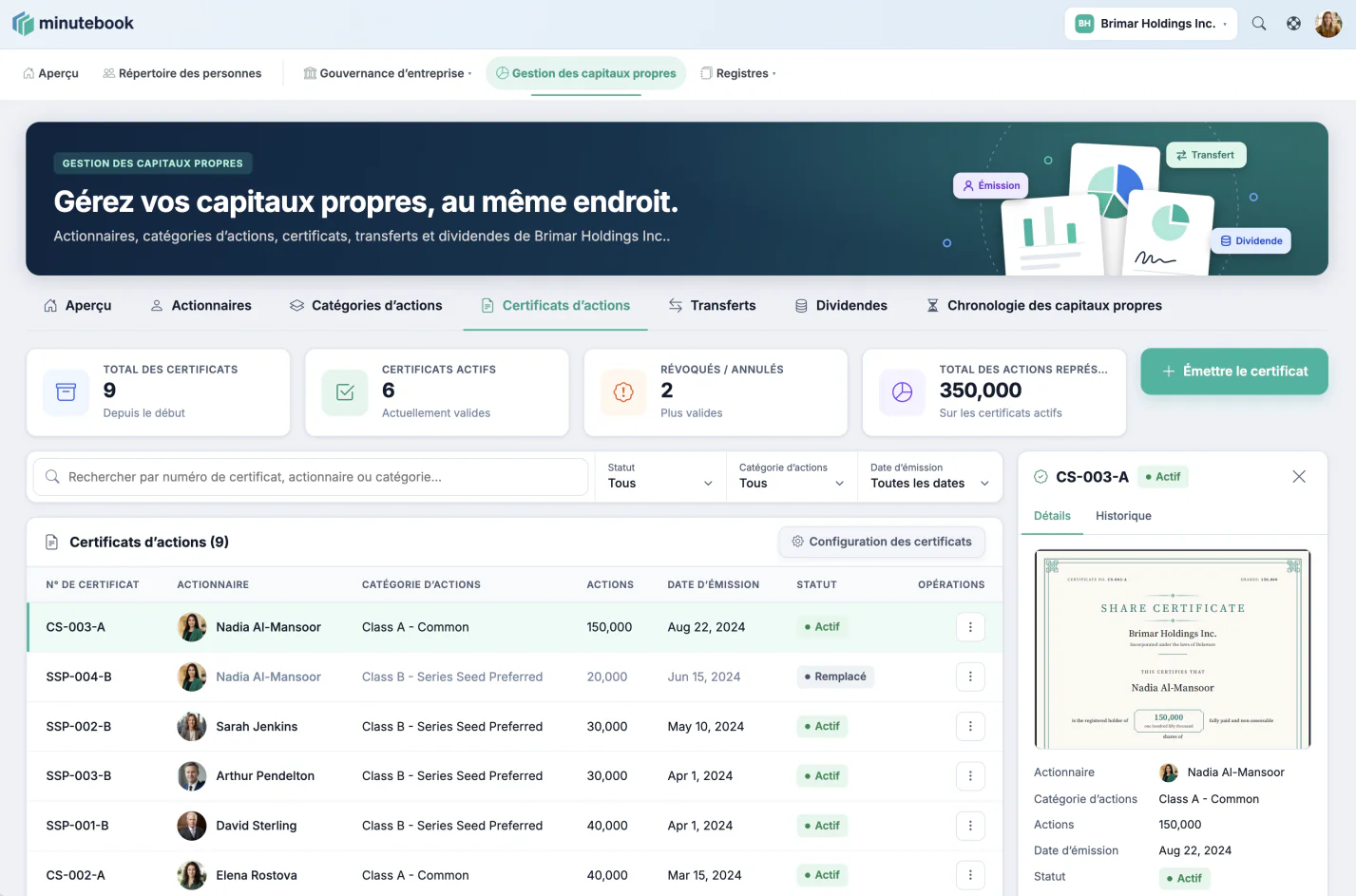Click the share certificate preview thumbnail
The height and width of the screenshot is (896, 1356).
(x=1173, y=649)
